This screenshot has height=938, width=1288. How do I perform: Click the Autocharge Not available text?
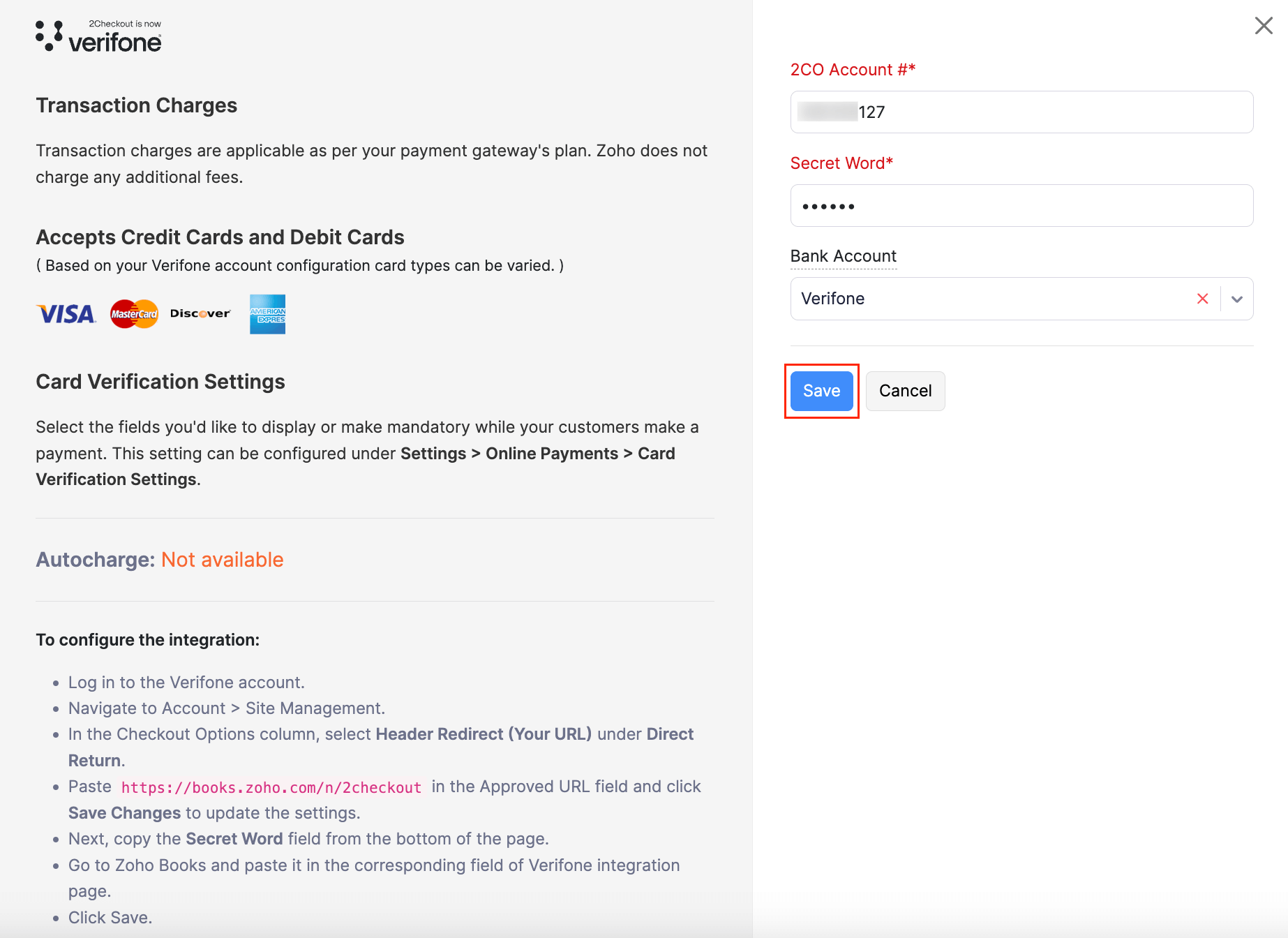point(222,560)
